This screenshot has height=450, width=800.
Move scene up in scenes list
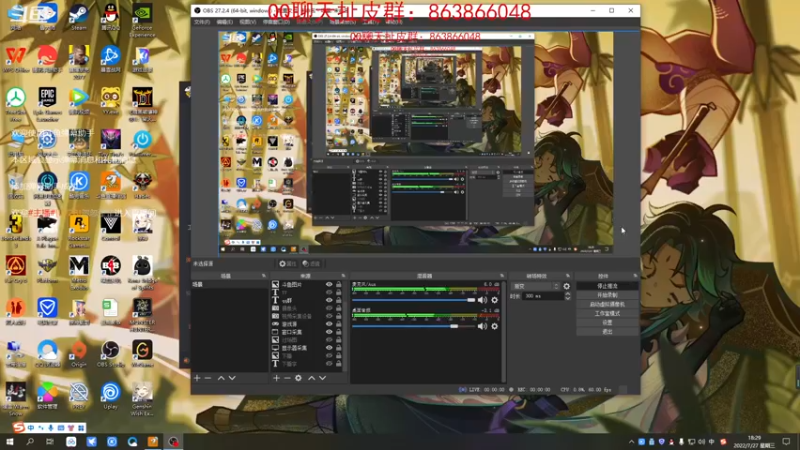(x=221, y=378)
